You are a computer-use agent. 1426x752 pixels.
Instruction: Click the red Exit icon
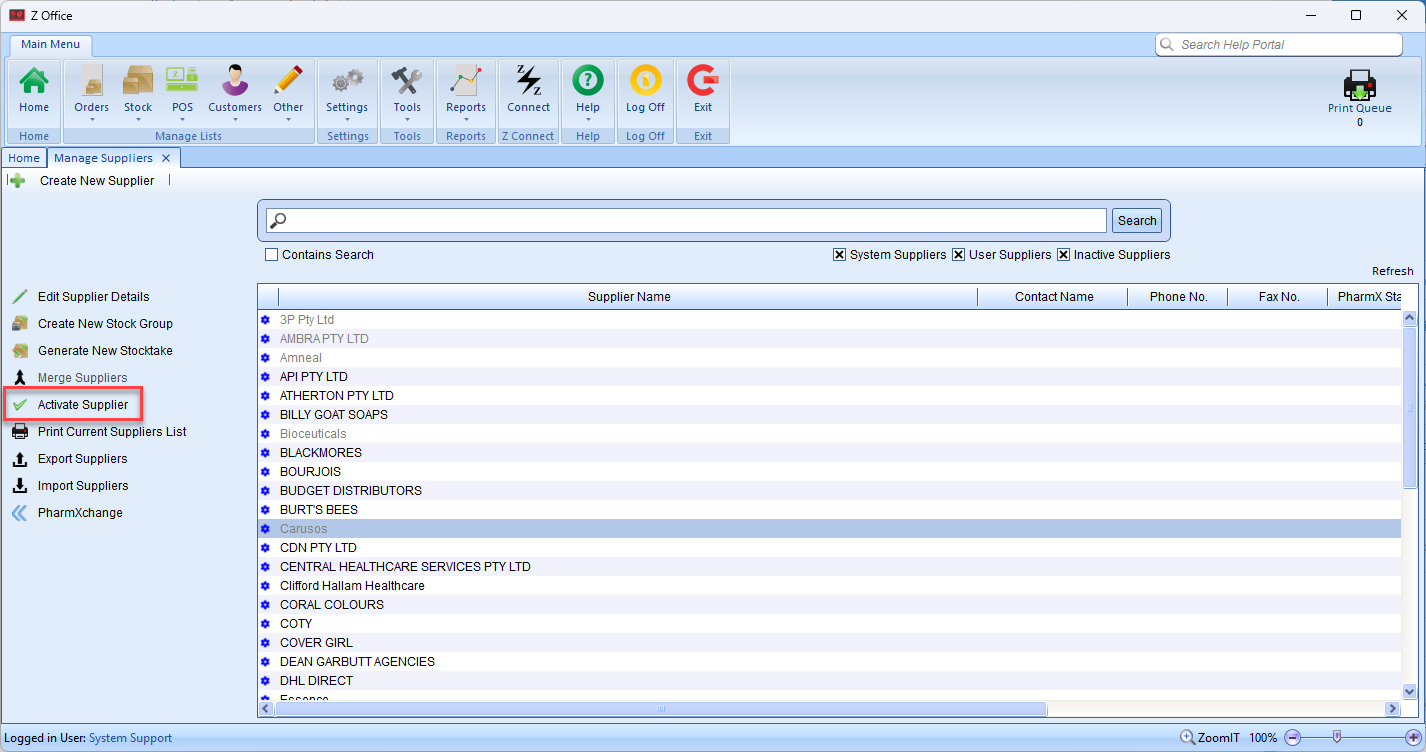703,81
